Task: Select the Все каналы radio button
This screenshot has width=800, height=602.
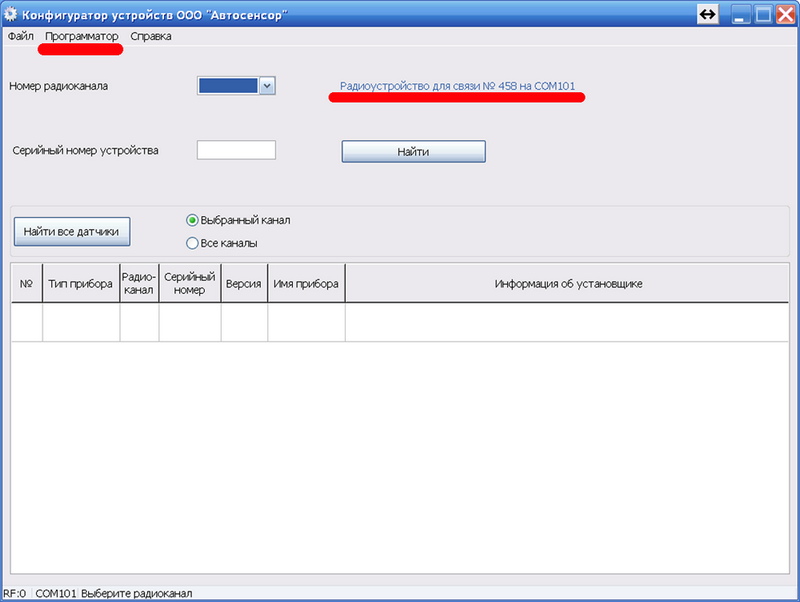Action: (192, 243)
